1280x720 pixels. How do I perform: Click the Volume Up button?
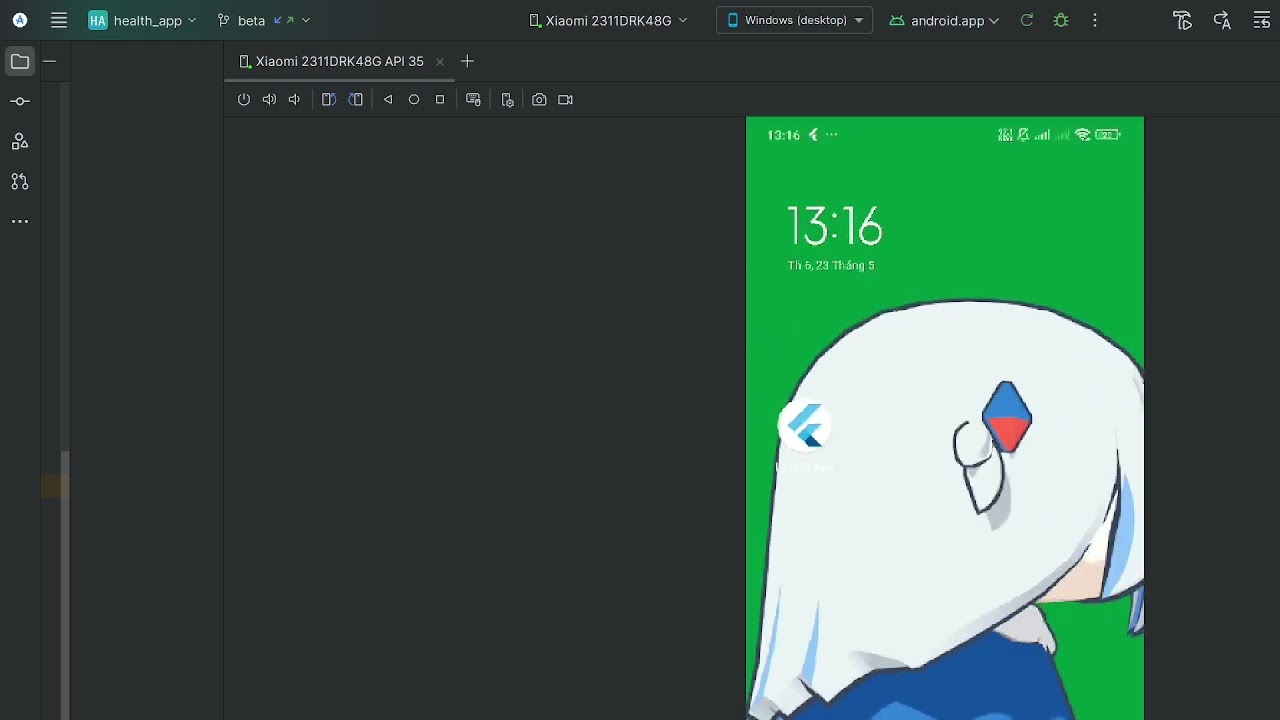click(269, 99)
